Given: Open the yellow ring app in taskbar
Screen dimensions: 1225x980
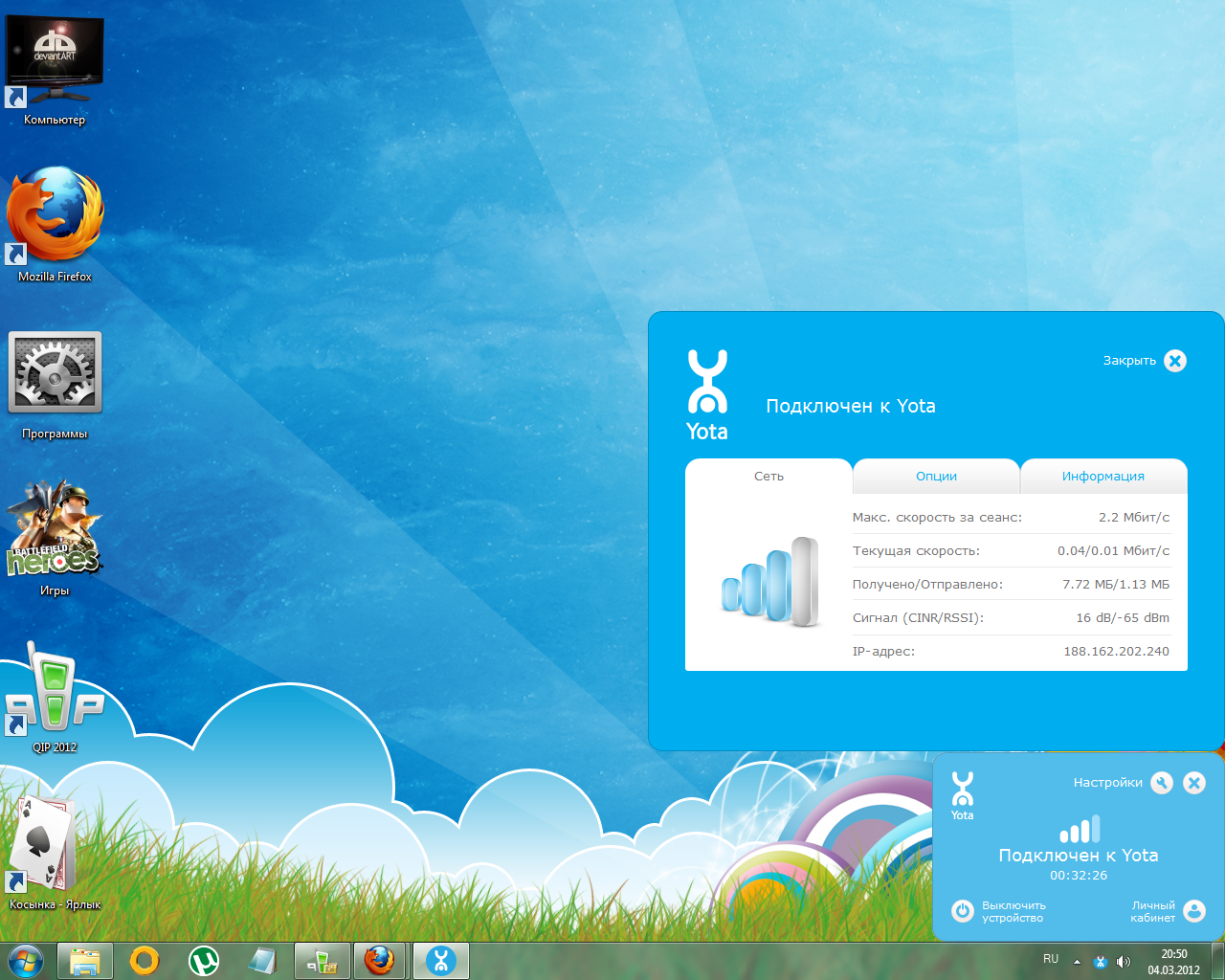Looking at the screenshot, I should 145,961.
